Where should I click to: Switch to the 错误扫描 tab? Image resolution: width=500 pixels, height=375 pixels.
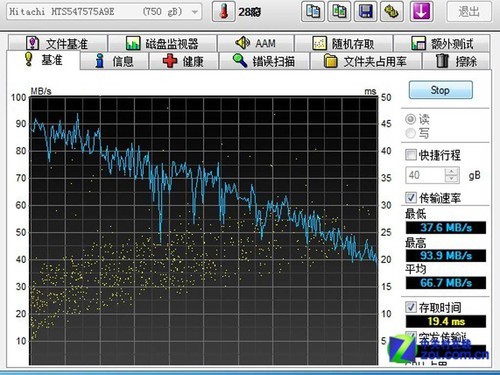264,61
